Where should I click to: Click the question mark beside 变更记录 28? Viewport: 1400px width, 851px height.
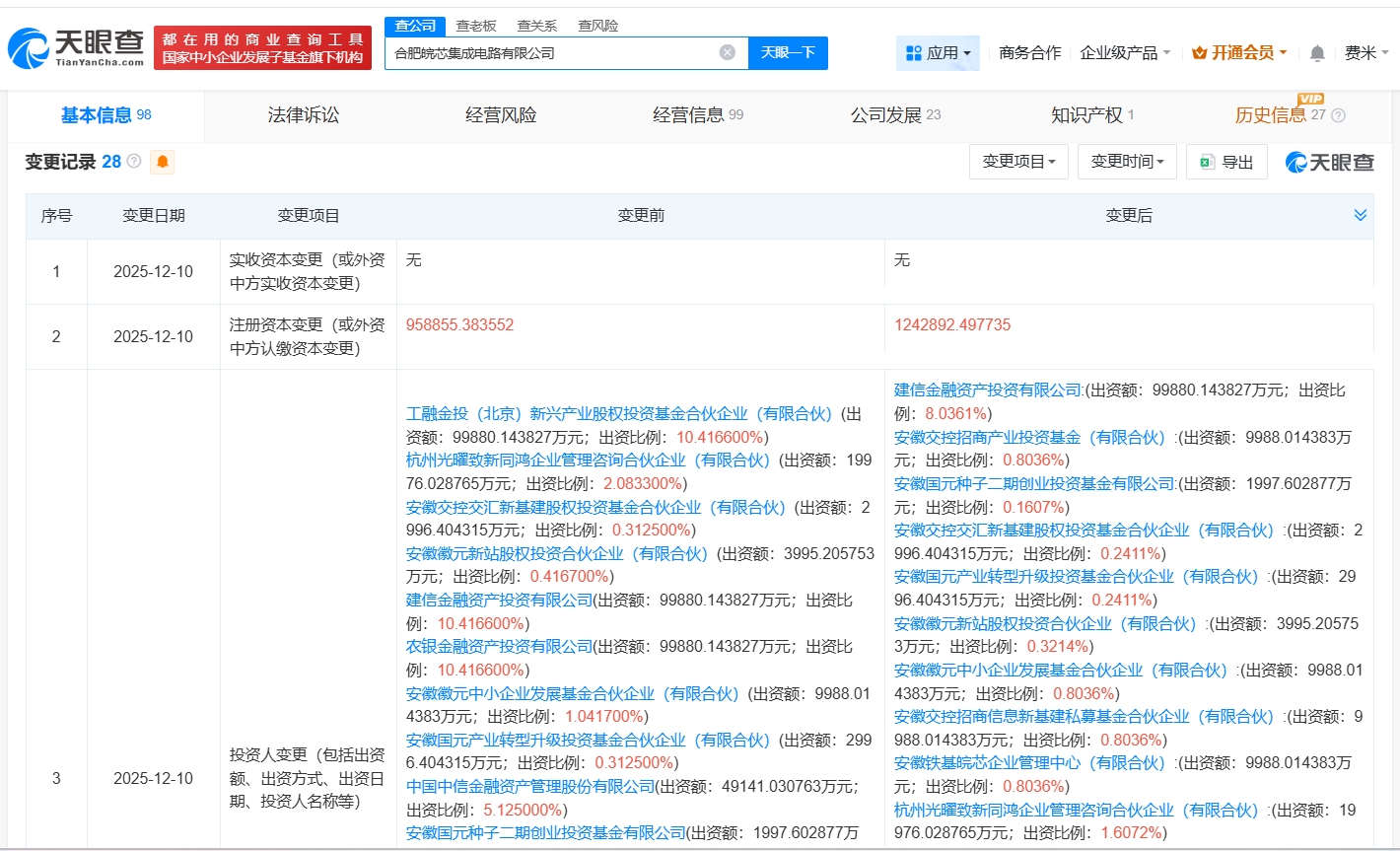coord(132,161)
